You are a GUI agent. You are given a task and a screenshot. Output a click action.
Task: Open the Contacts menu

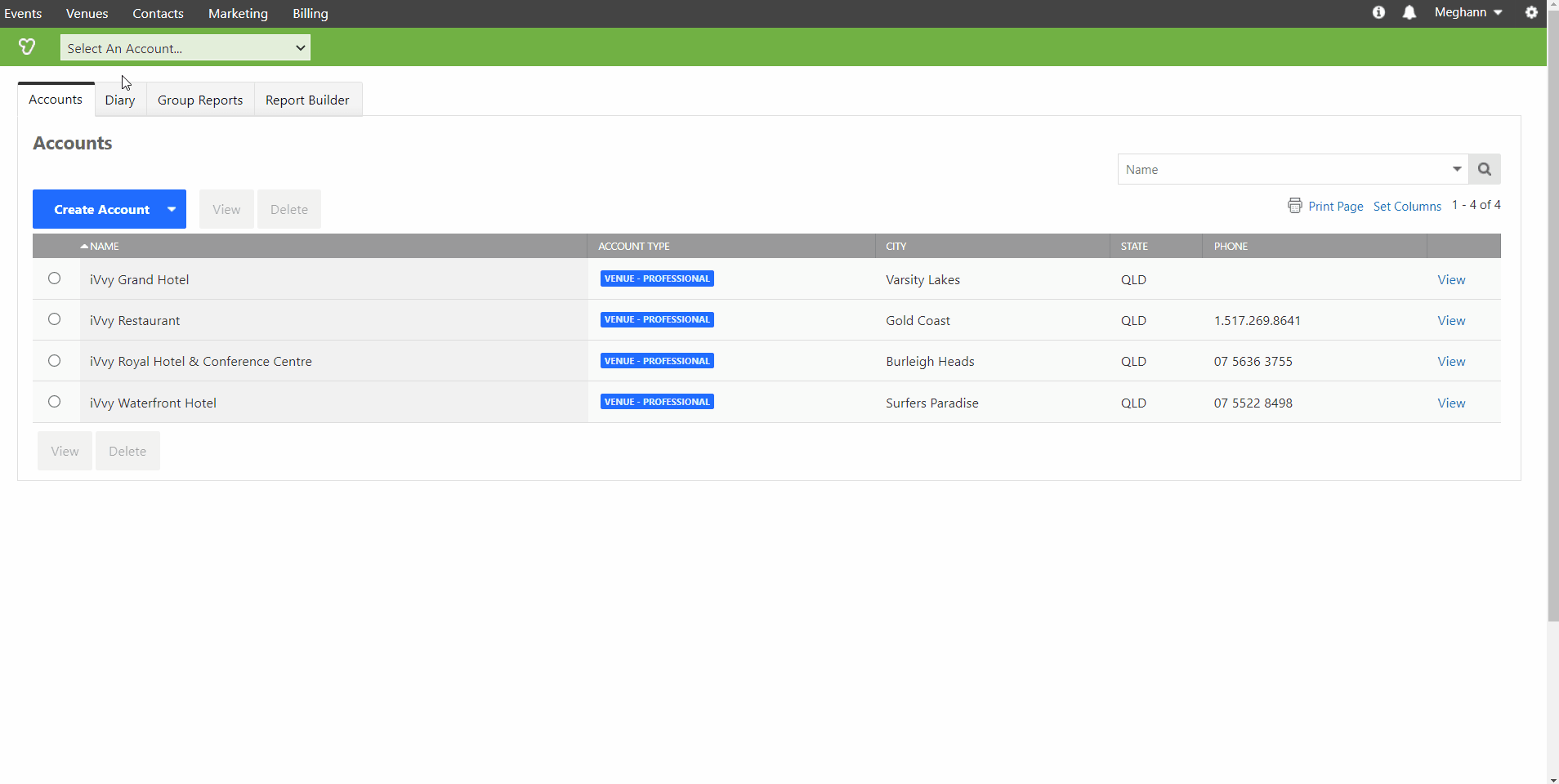[x=158, y=13]
